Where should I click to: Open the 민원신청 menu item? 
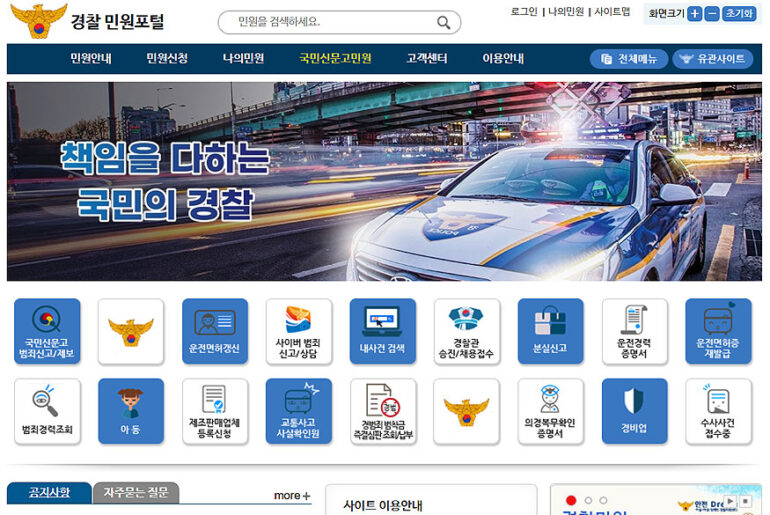pyautogui.click(x=167, y=58)
